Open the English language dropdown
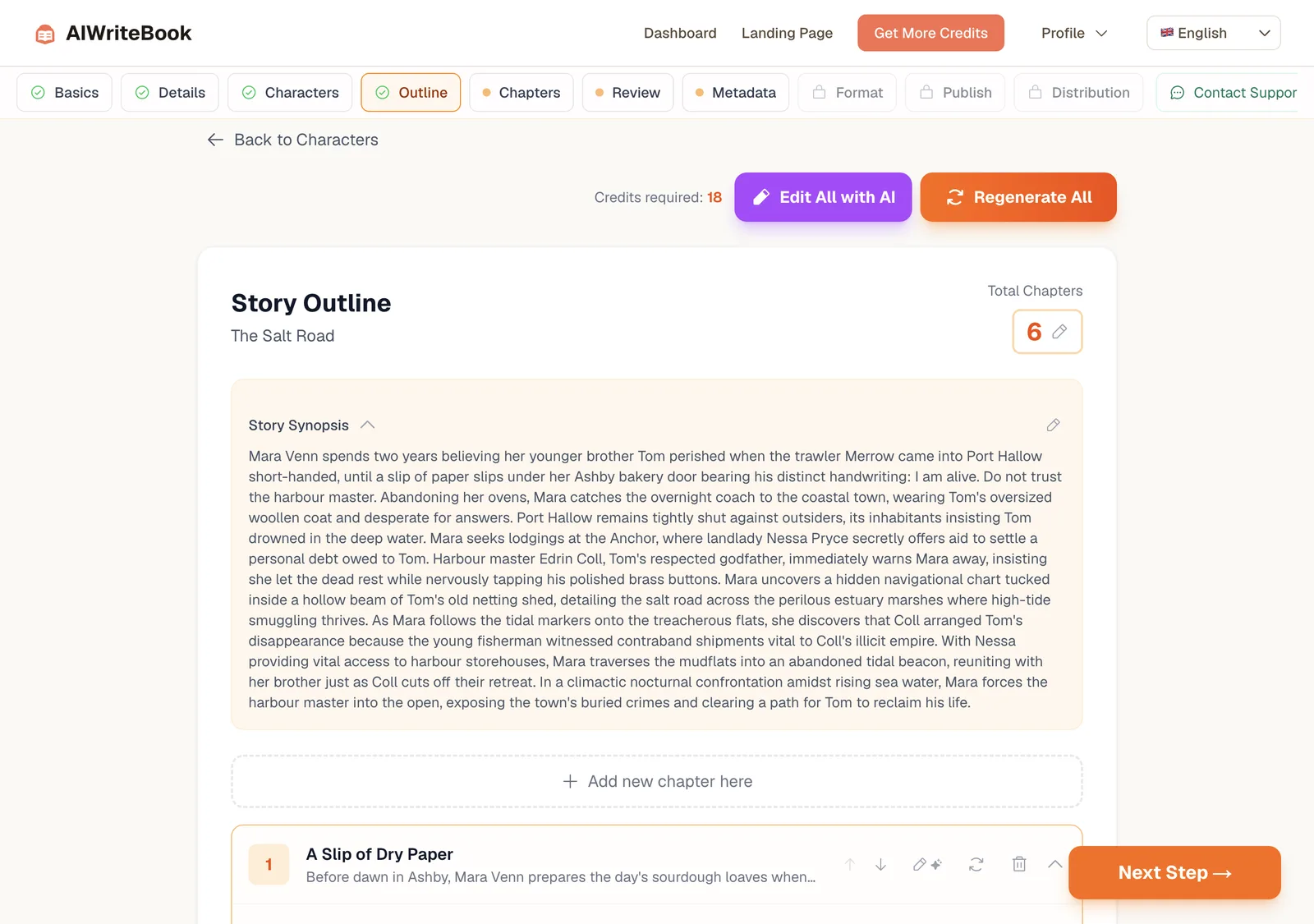Screen dimensions: 1314x924 click(x=1213, y=33)
